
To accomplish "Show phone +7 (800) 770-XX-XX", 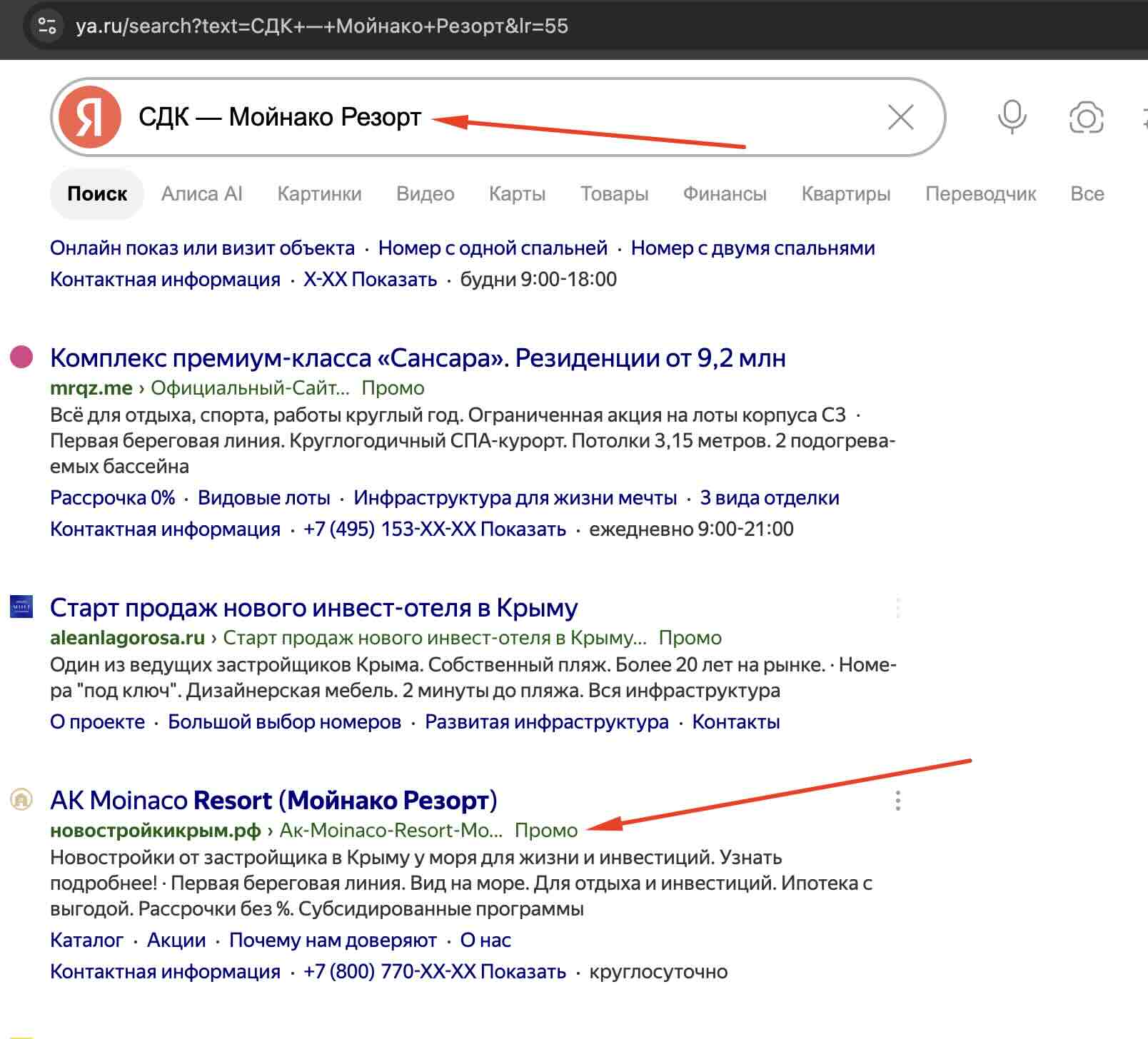I will 435,972.
